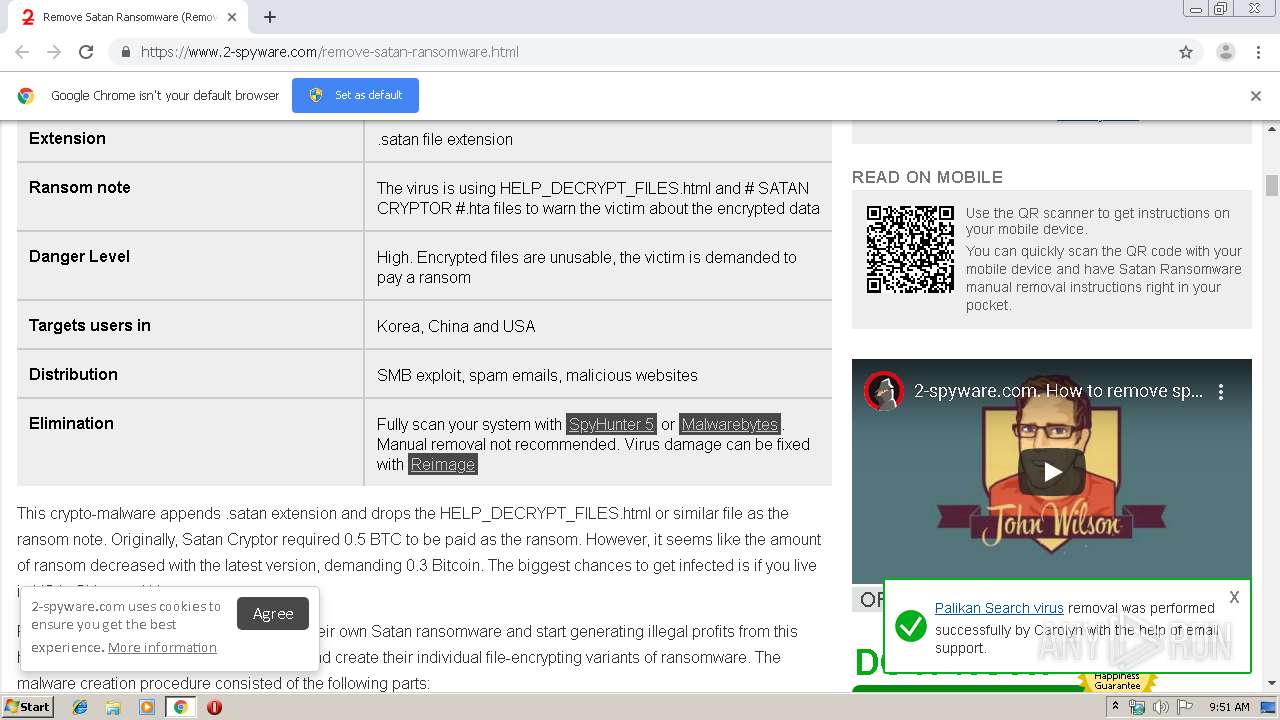
Task: Select the Danger Level row label
Action: point(79,257)
